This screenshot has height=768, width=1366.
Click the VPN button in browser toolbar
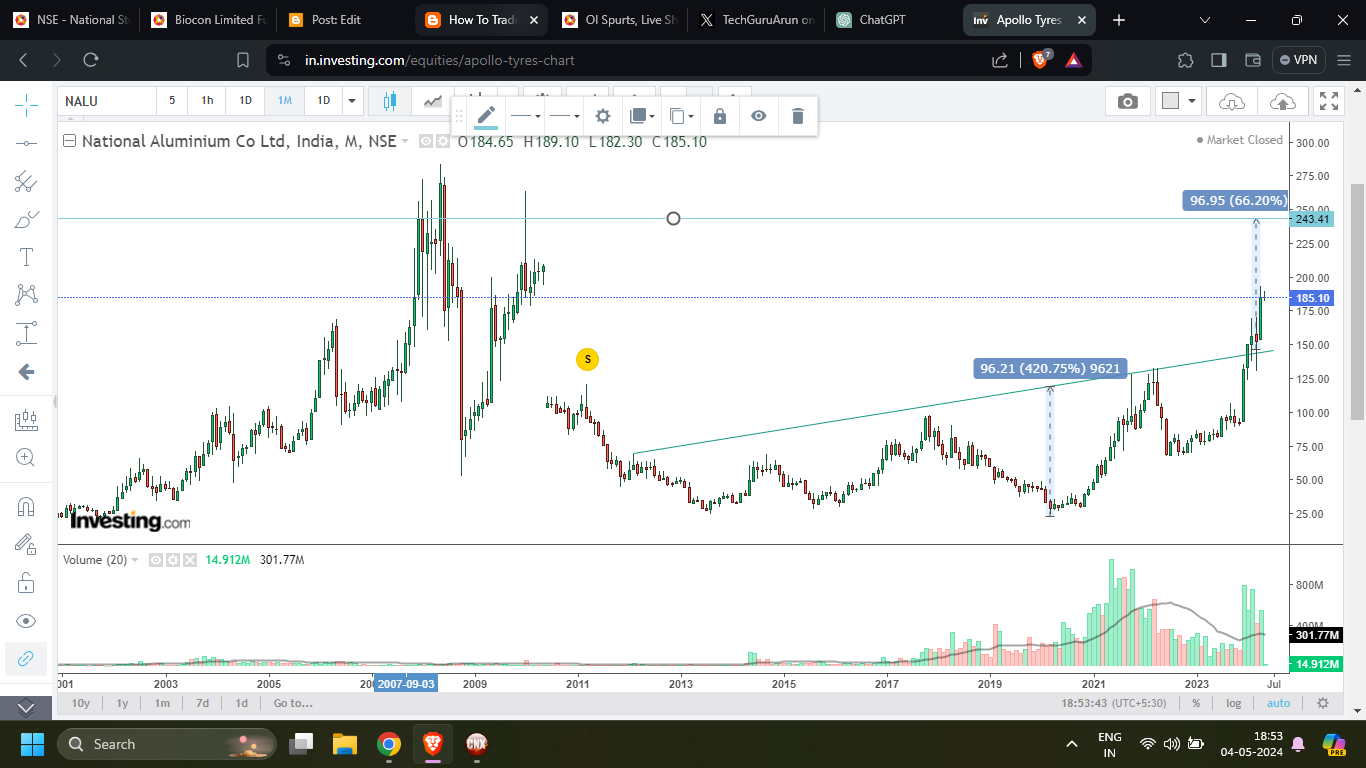[x=1298, y=60]
